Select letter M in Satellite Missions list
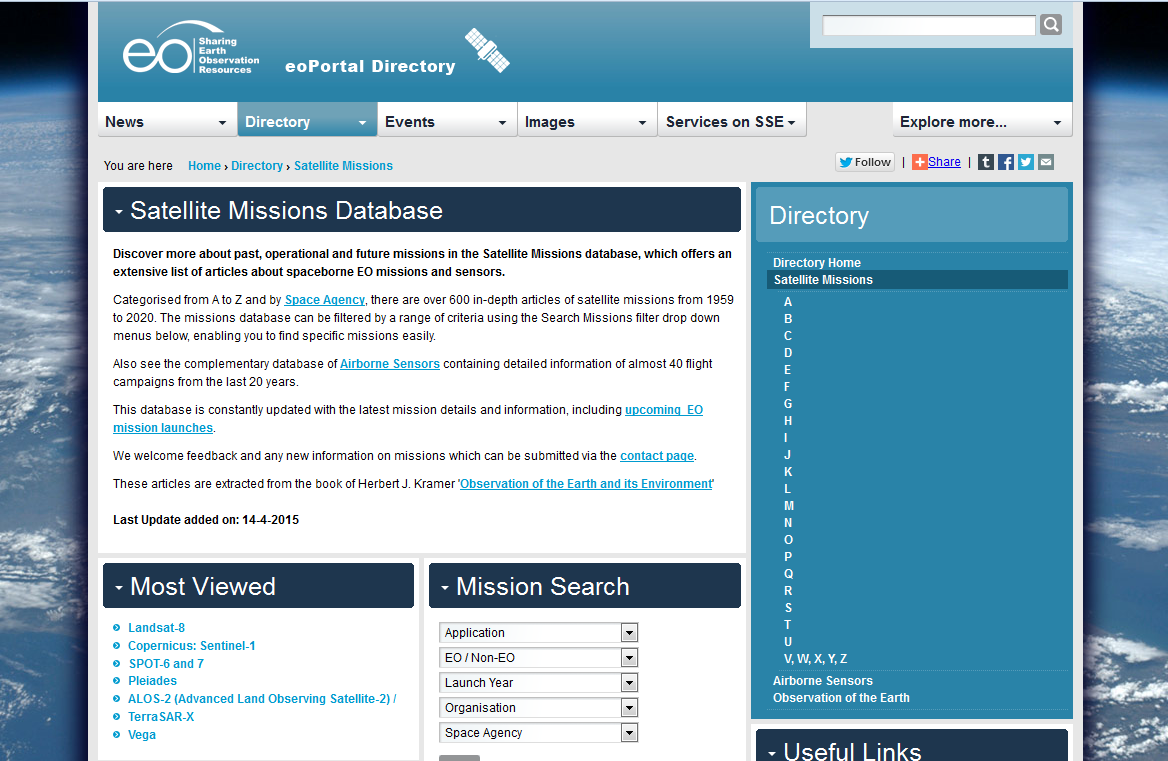 [788, 505]
